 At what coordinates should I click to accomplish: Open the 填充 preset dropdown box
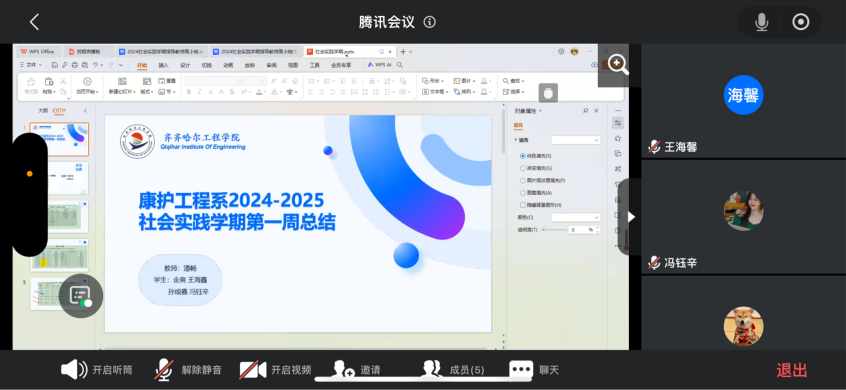[x=576, y=140]
